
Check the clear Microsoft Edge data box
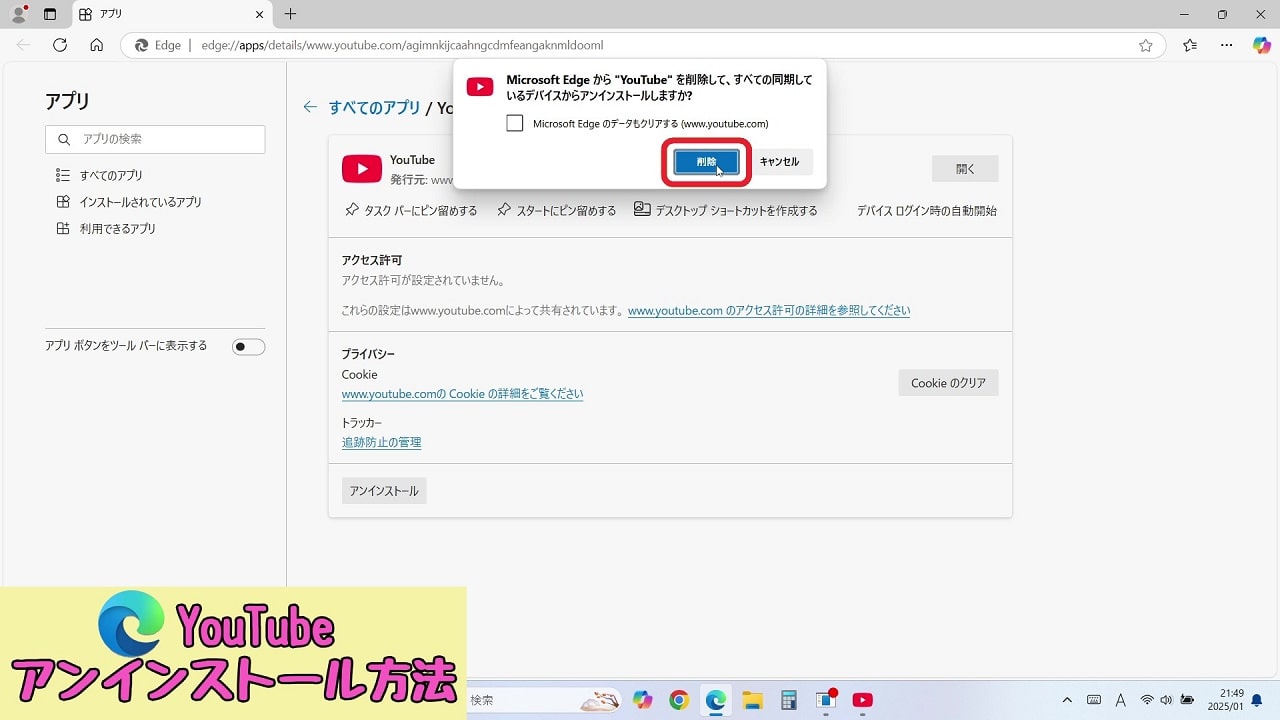coord(515,123)
